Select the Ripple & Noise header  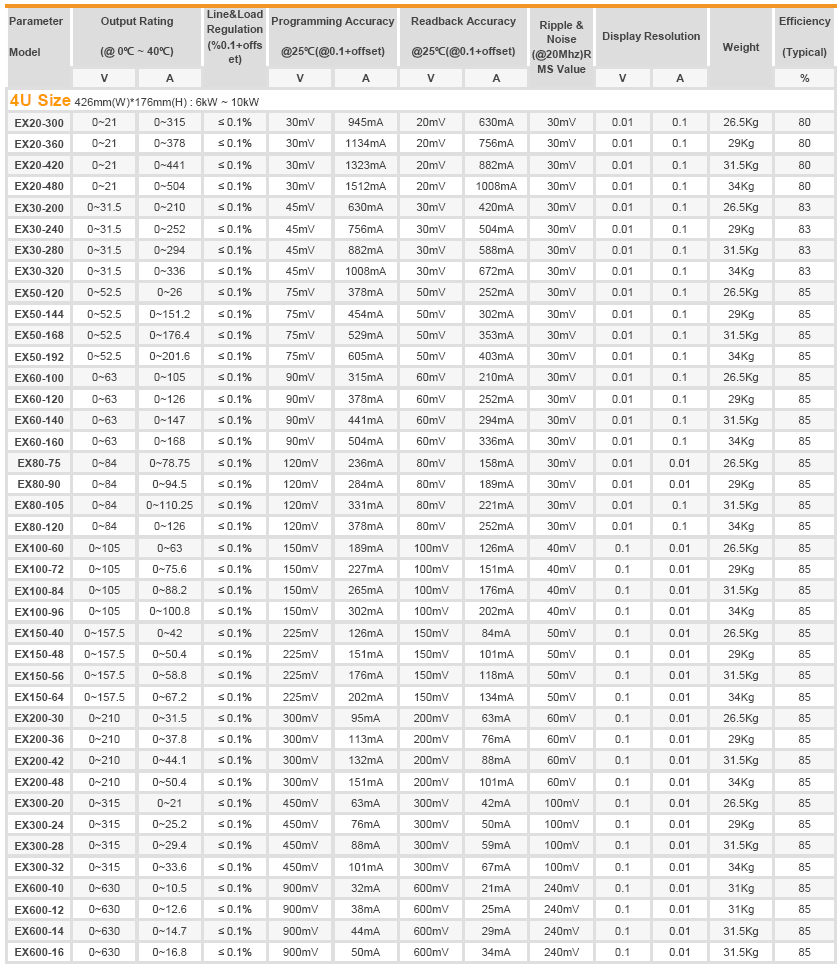tap(561, 47)
